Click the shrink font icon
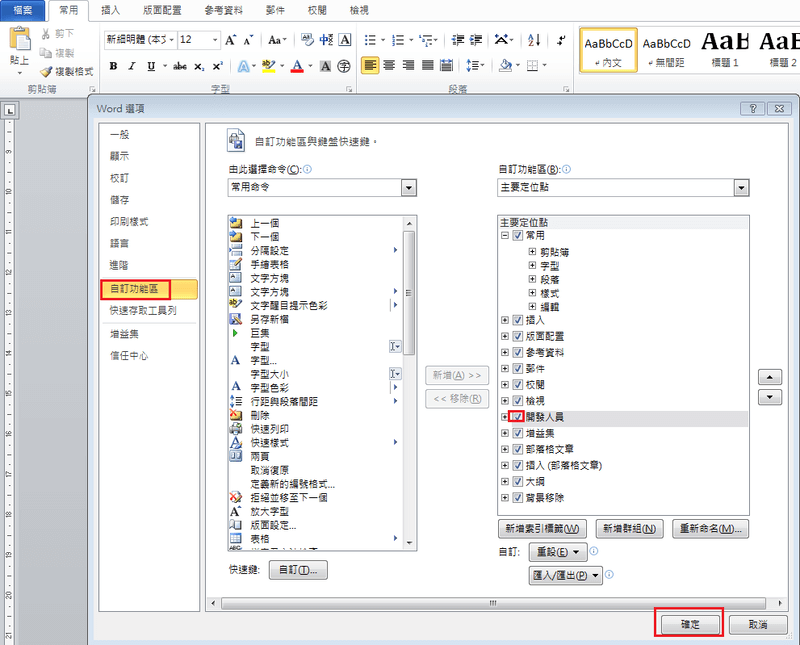Viewport: 800px width, 645px height. coord(248,40)
